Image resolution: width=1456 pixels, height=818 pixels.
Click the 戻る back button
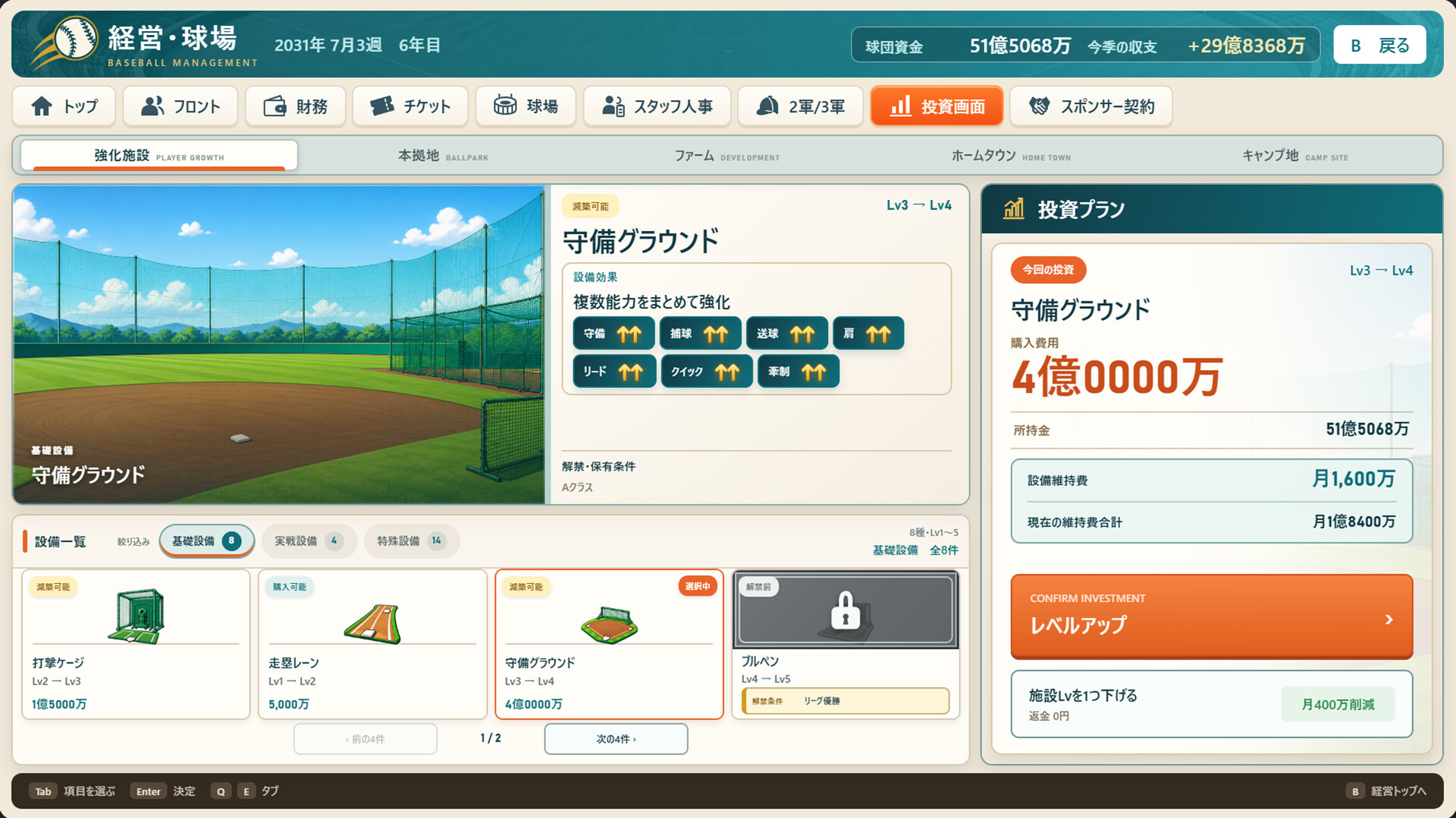click(1379, 45)
